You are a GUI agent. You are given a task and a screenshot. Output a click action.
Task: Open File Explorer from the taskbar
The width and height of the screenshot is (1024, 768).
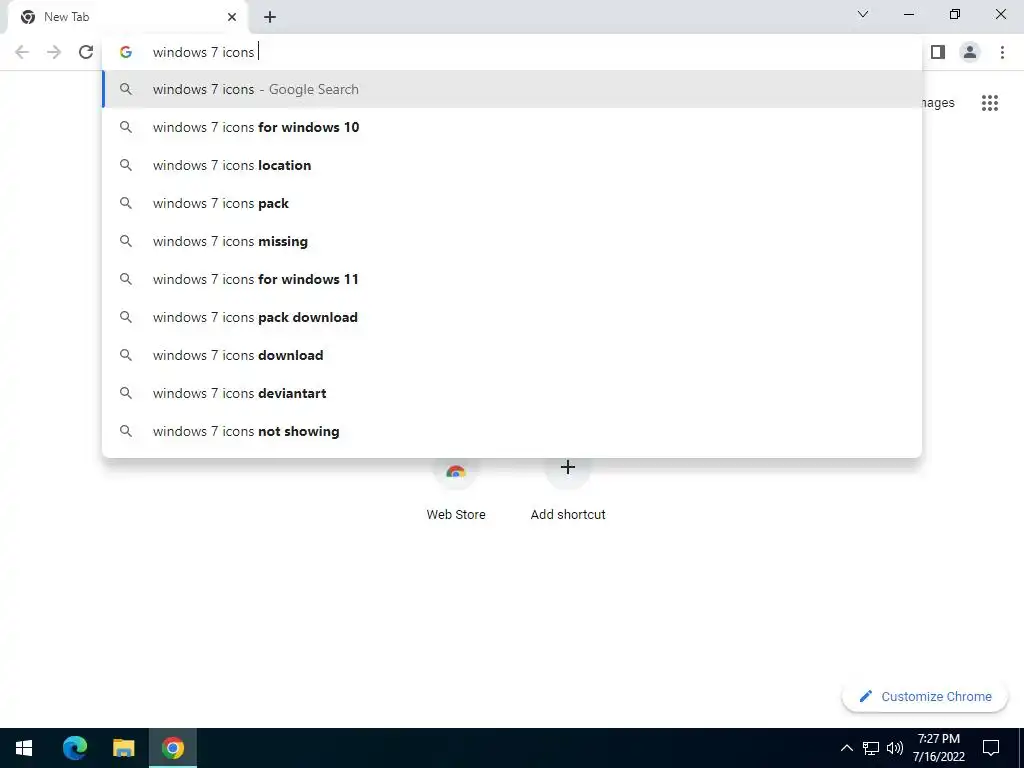tap(123, 748)
